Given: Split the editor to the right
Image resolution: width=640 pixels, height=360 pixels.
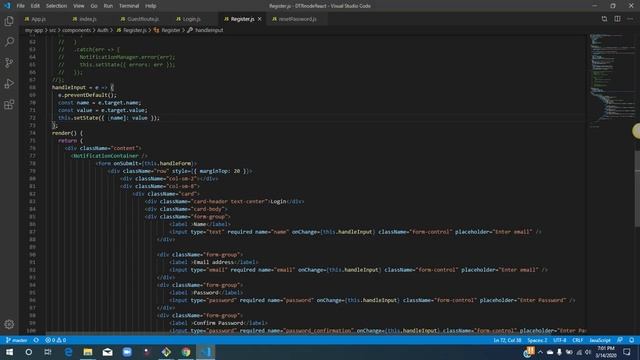Looking at the screenshot, I should coord(617,19).
